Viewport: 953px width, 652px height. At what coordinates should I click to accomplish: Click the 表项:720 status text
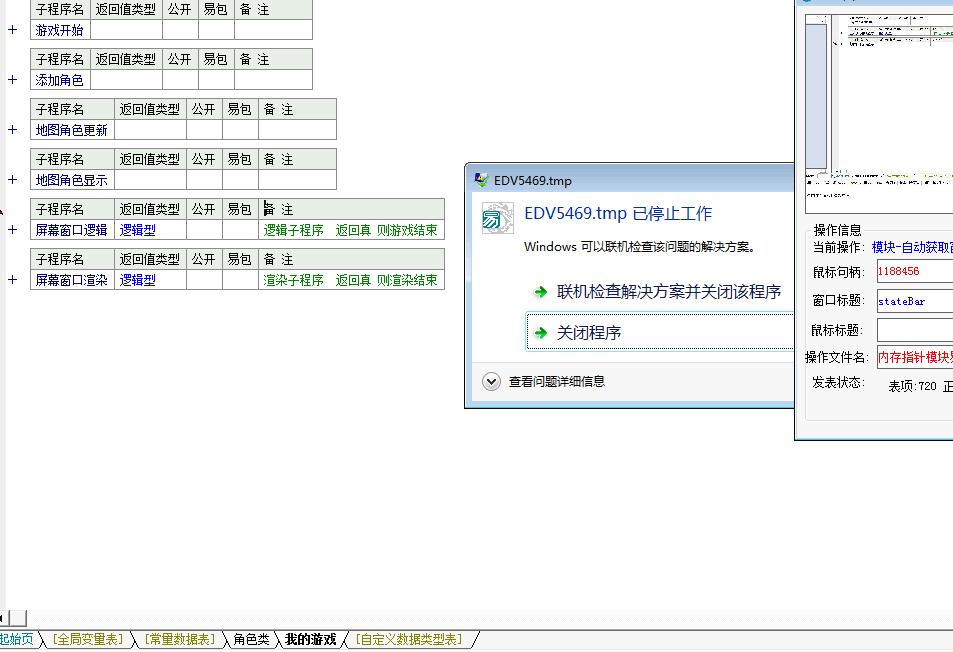click(912, 386)
